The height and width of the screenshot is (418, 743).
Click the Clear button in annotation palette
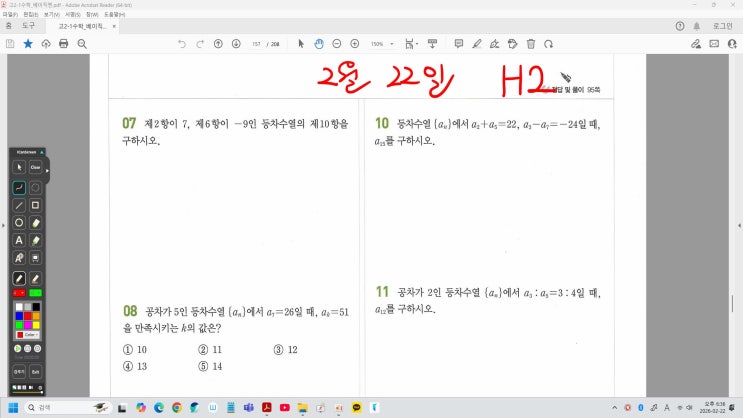pyautogui.click(x=35, y=168)
